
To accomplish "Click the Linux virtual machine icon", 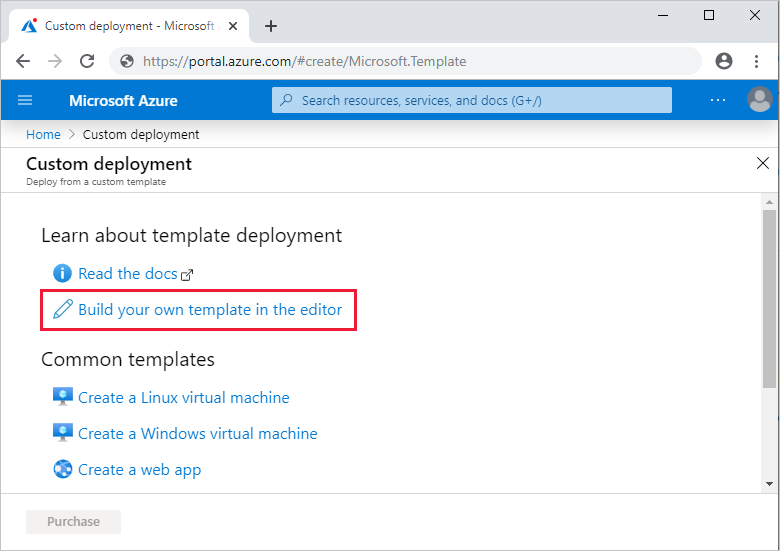I will click(63, 396).
